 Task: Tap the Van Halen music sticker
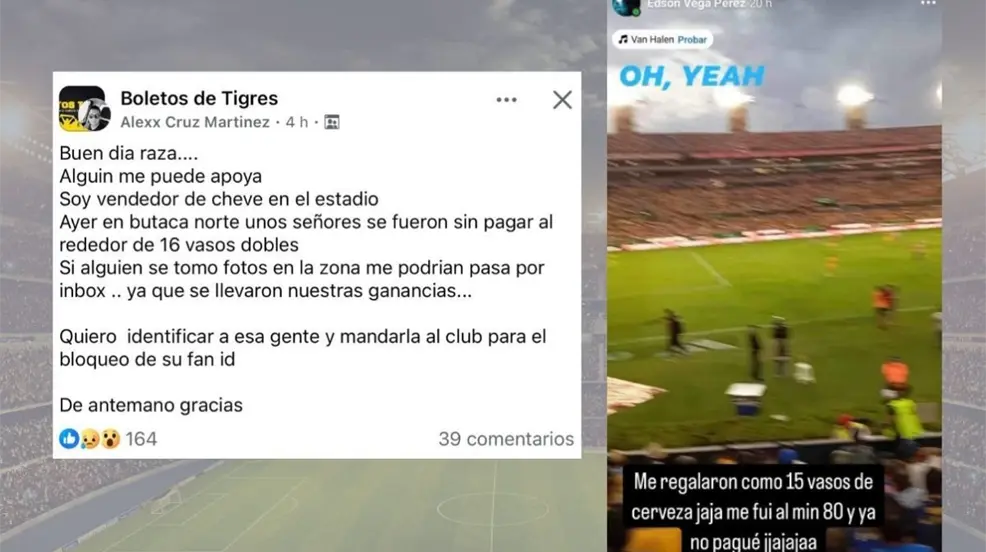pyautogui.click(x=662, y=40)
